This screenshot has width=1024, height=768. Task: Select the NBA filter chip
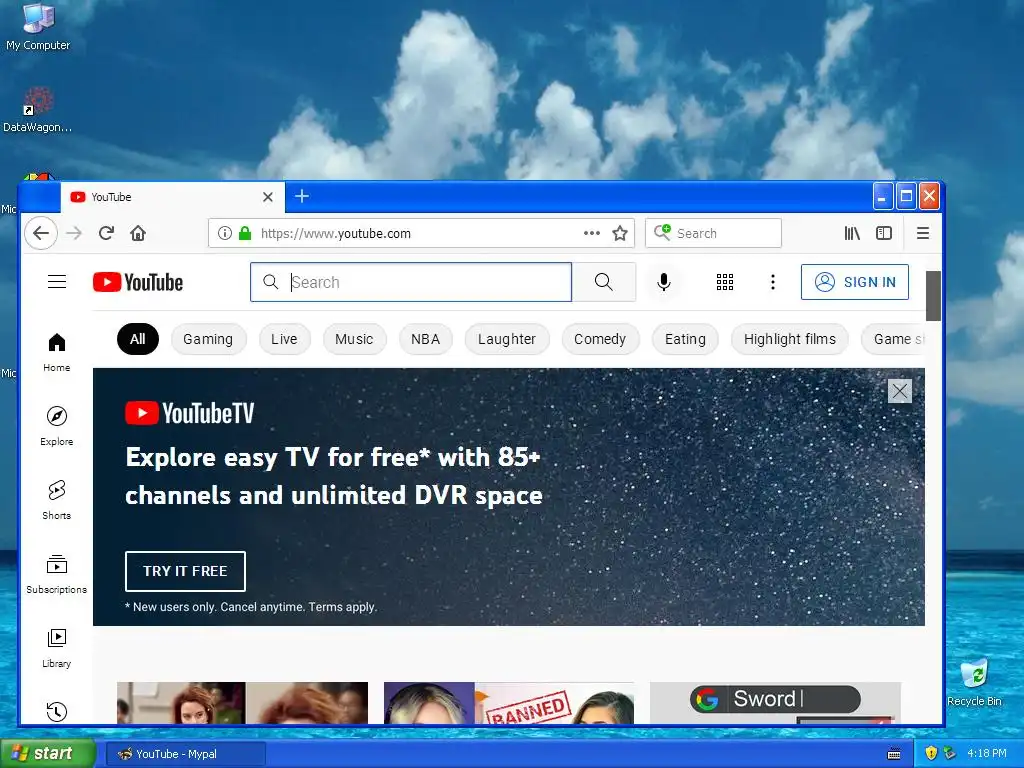tap(425, 339)
